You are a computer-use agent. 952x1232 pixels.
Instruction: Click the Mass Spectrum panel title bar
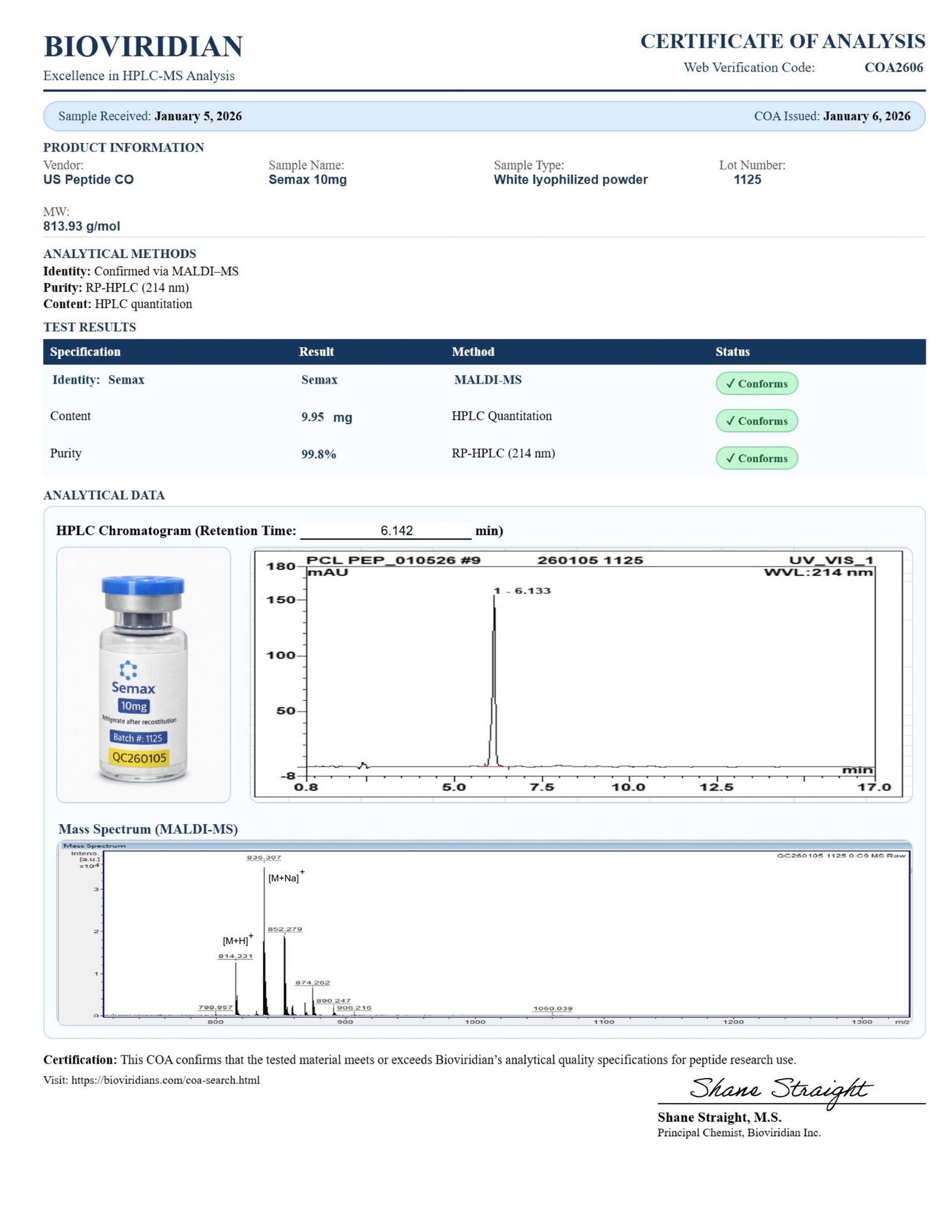[x=484, y=845]
